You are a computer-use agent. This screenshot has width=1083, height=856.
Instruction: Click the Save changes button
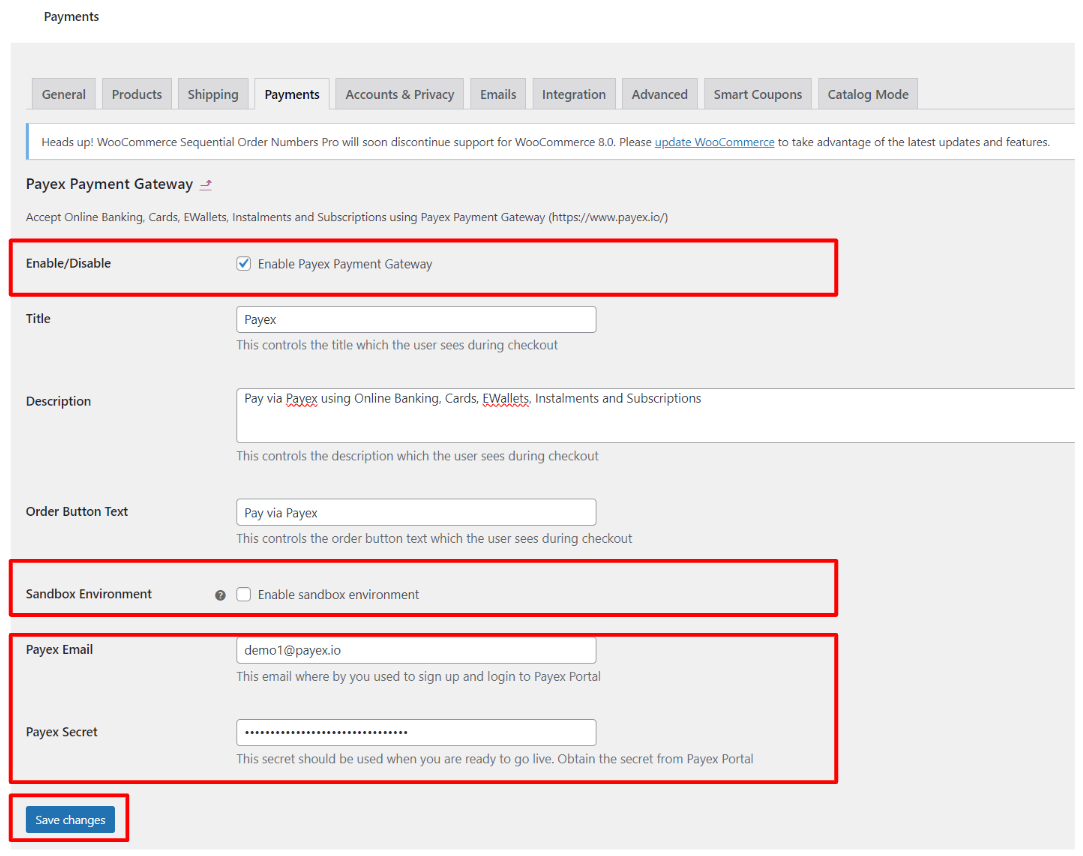(x=70, y=820)
